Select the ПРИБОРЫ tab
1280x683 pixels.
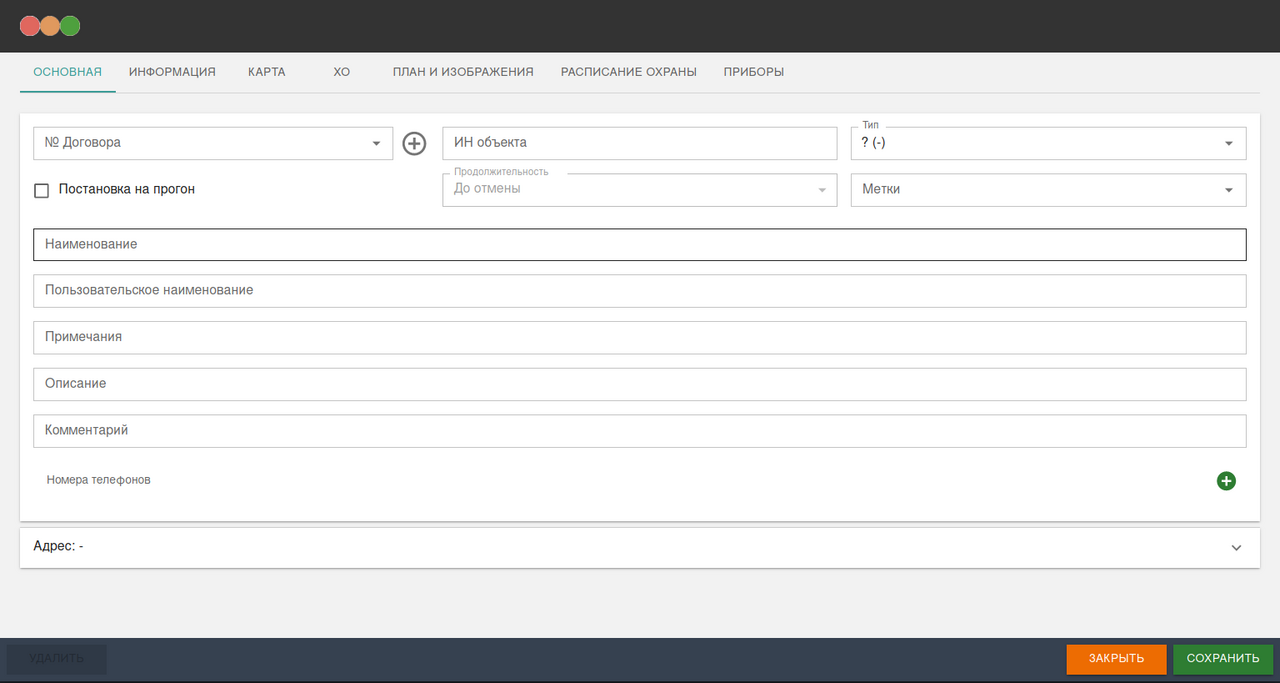753,72
